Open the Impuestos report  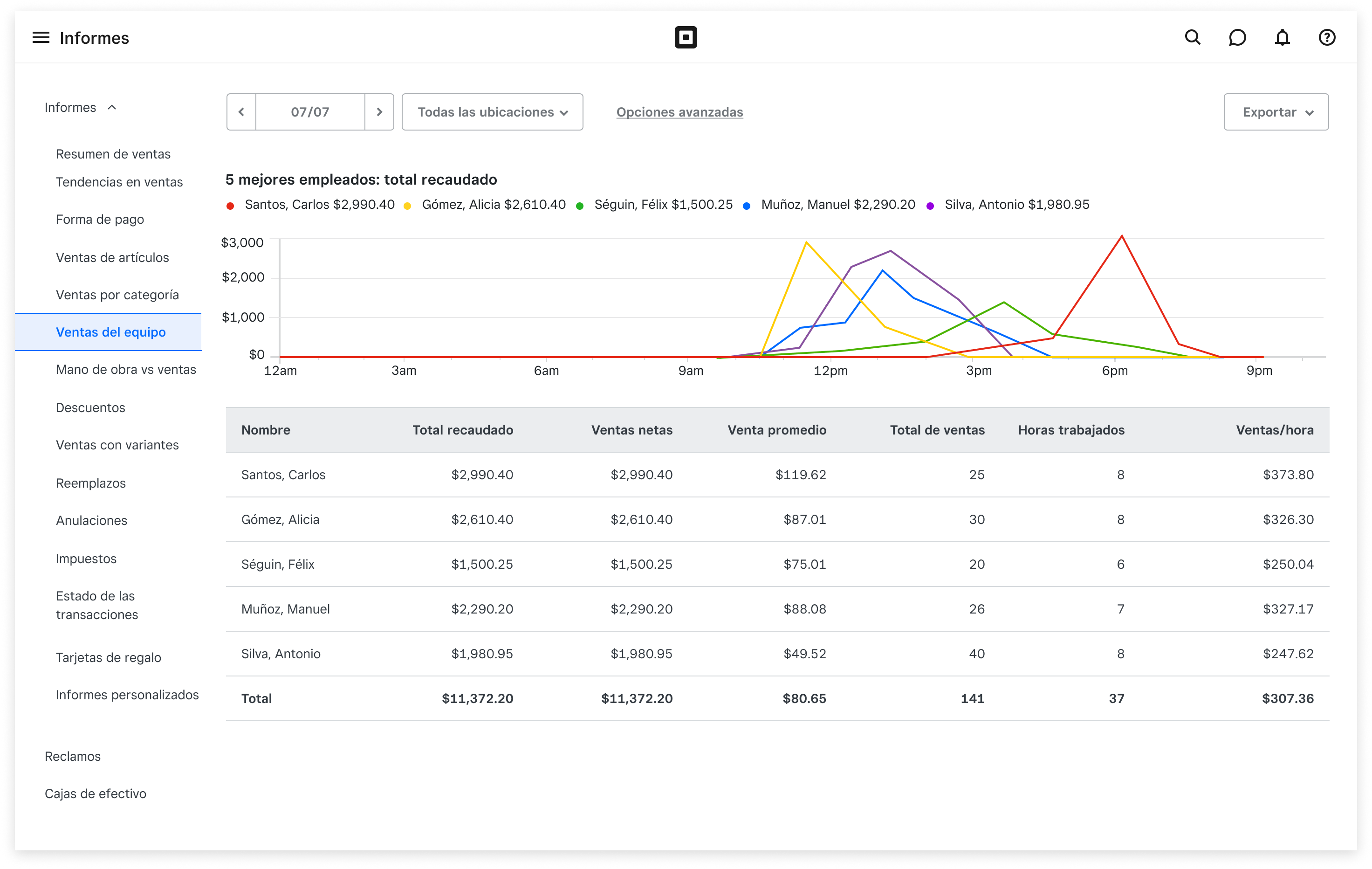pyautogui.click(x=86, y=559)
